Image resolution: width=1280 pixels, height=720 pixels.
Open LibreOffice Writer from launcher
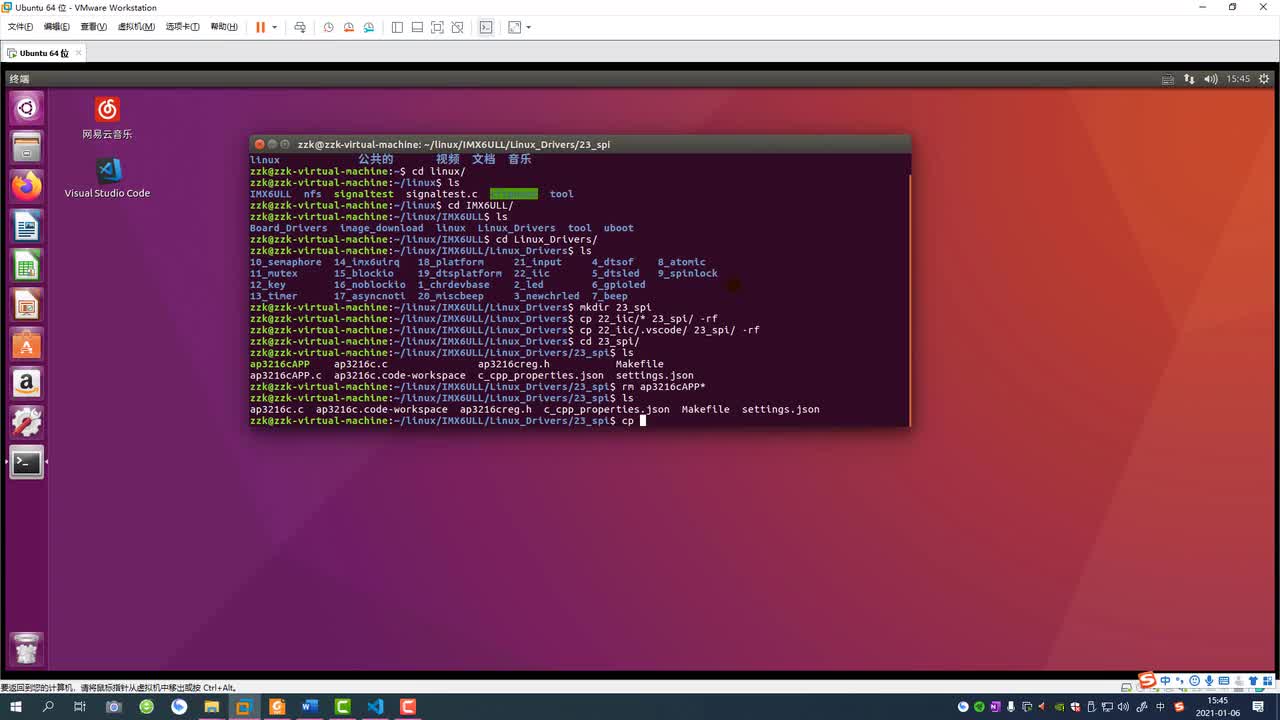pyautogui.click(x=27, y=226)
